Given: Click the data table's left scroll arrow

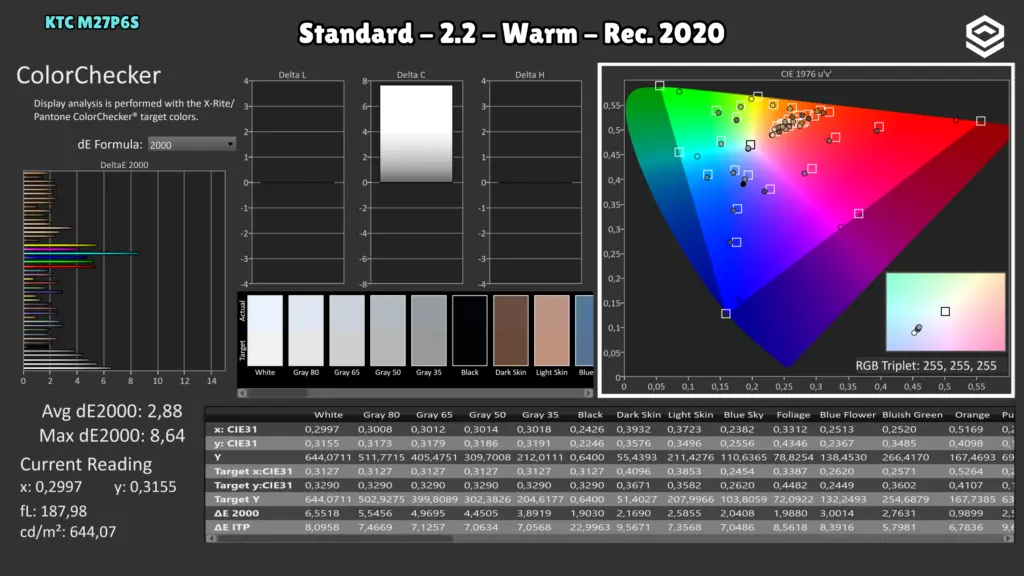Looking at the screenshot, I should point(210,539).
